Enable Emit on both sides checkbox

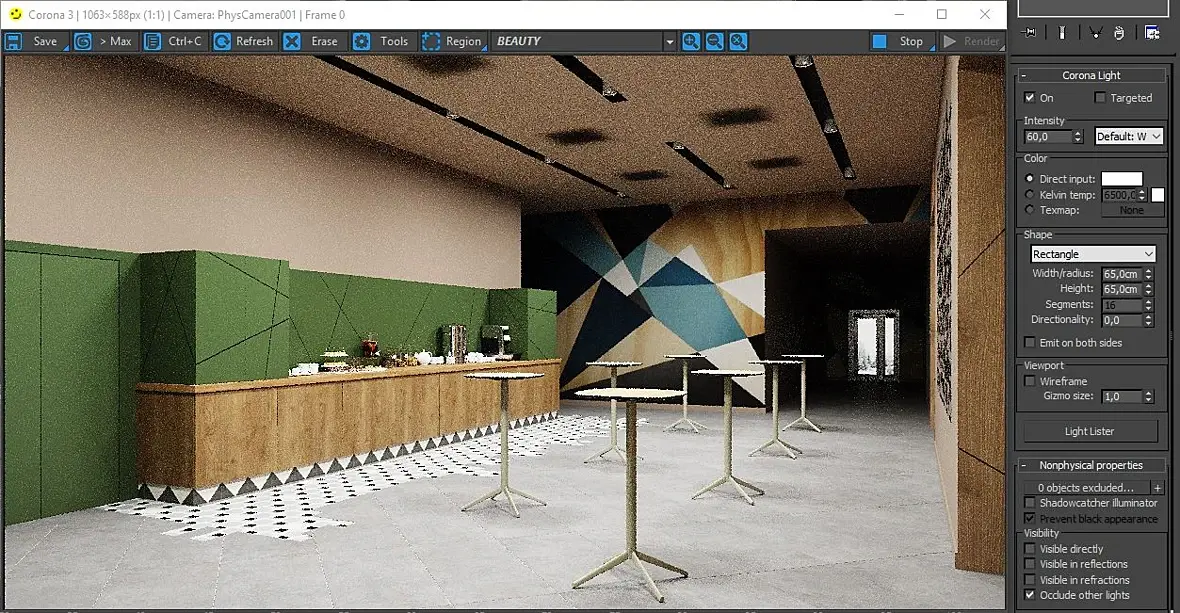[1029, 342]
